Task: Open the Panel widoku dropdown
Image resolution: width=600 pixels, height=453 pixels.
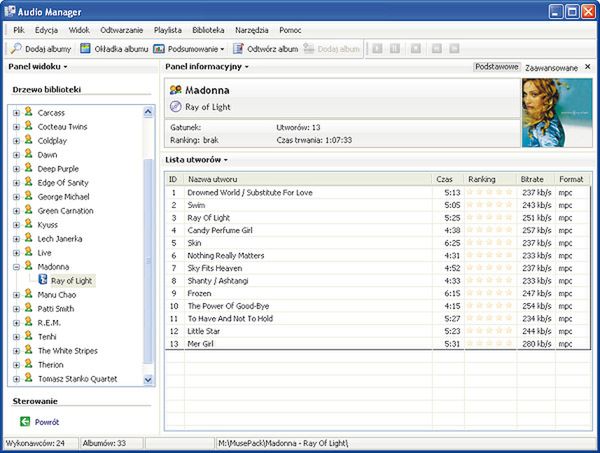Action: [38, 67]
